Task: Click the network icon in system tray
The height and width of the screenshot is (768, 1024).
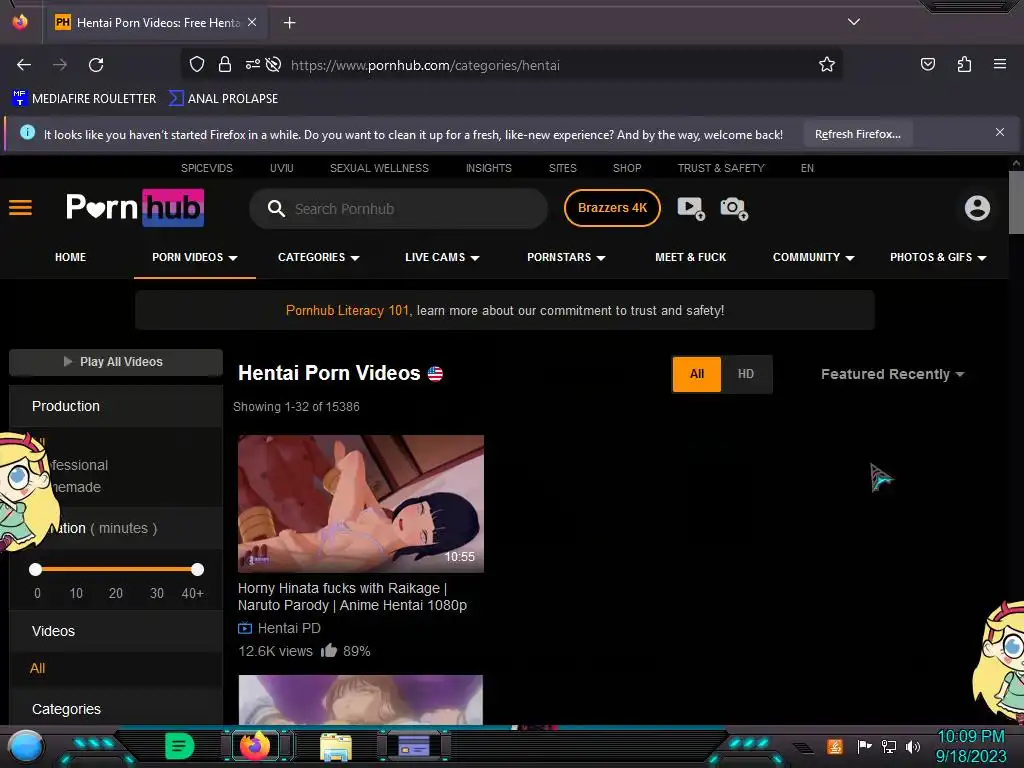Action: [x=888, y=746]
